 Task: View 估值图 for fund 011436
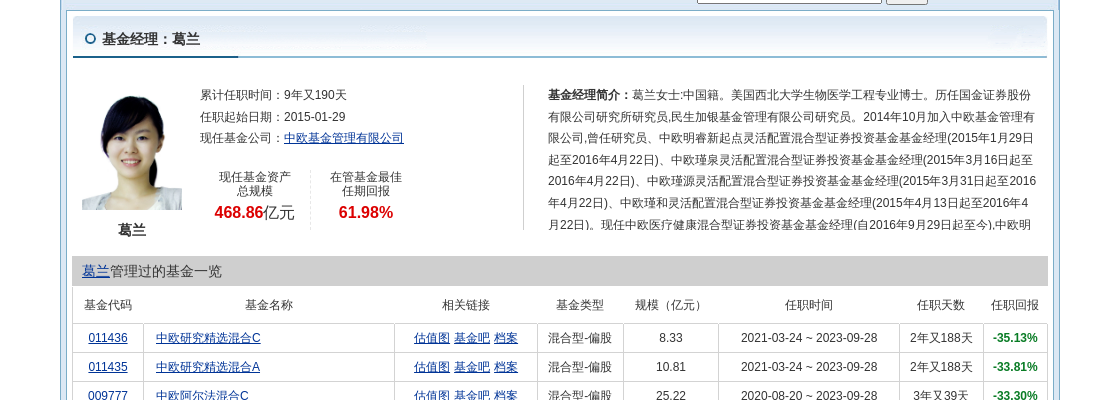[431, 338]
